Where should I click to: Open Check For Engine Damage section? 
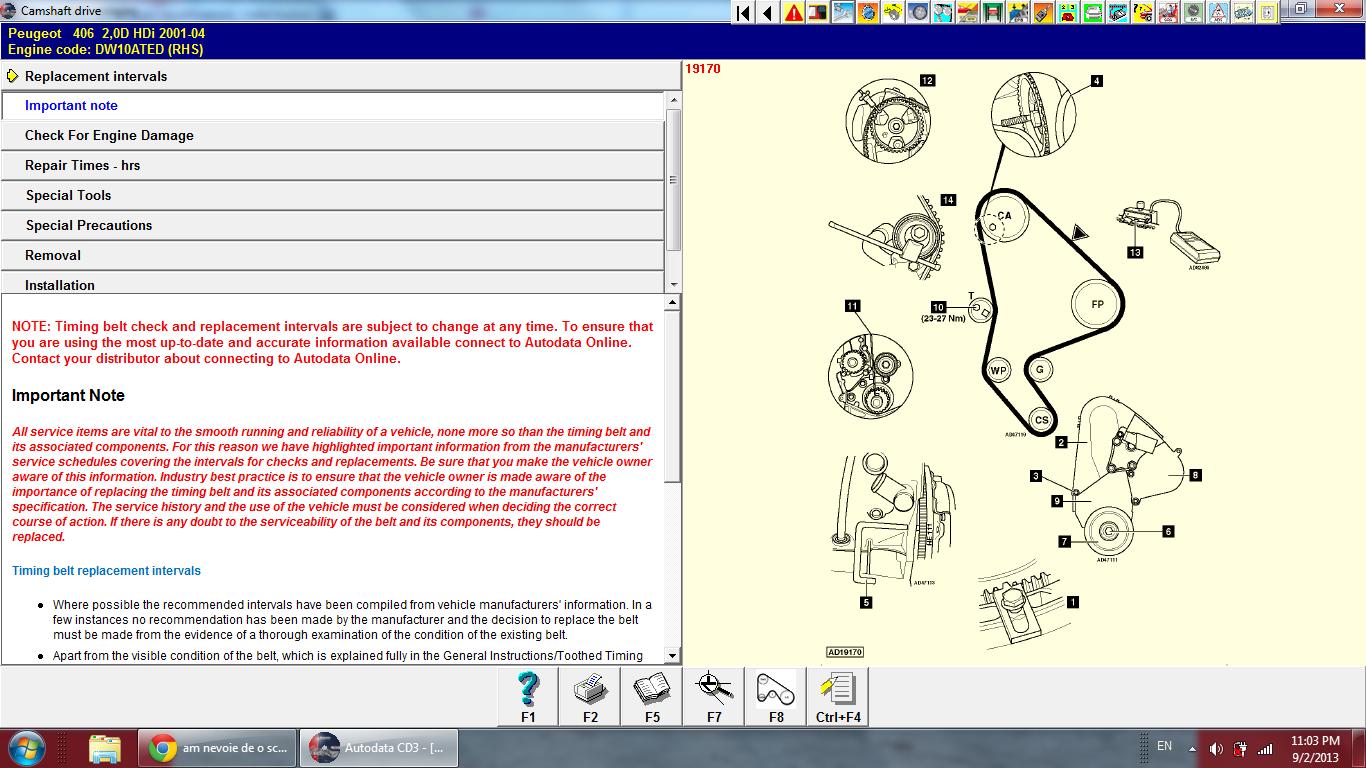(x=333, y=136)
